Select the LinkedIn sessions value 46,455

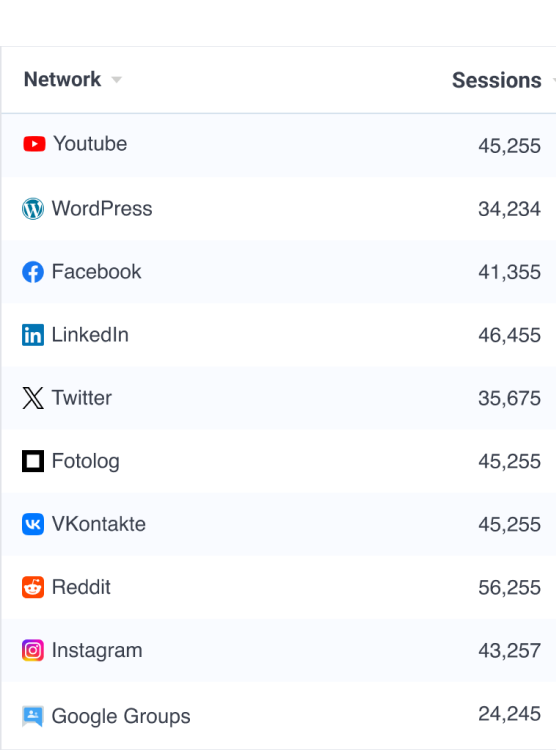(x=510, y=335)
